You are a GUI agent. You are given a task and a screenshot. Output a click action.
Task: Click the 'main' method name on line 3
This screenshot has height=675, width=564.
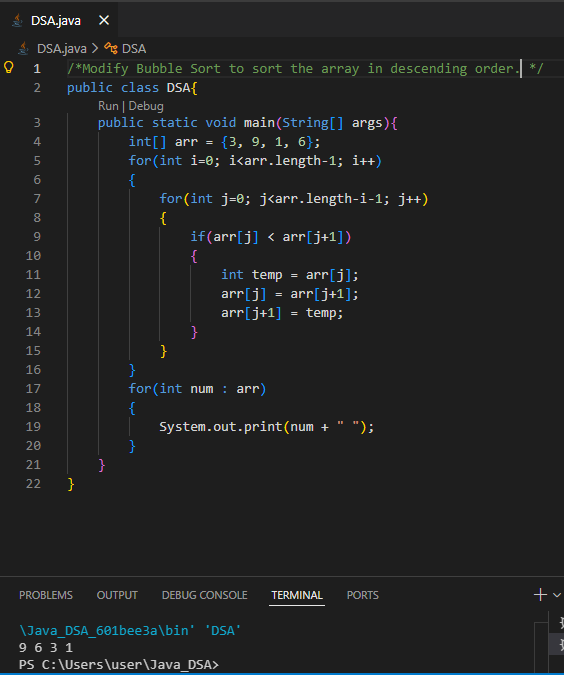(259, 123)
